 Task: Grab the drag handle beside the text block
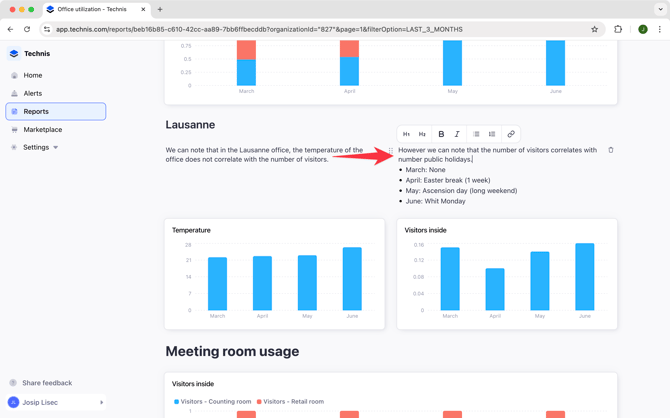391,151
